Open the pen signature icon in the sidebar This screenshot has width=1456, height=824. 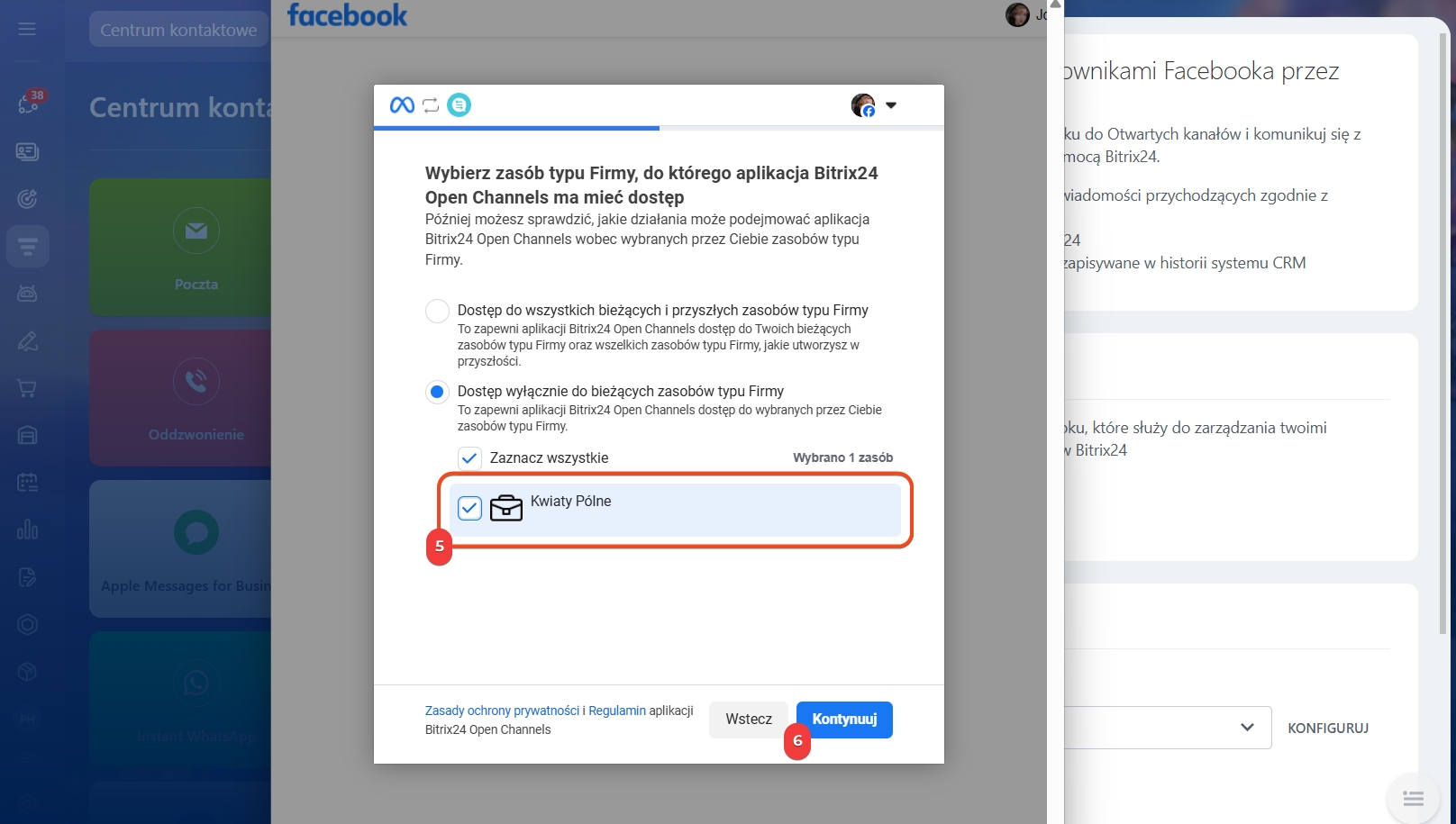tap(27, 341)
